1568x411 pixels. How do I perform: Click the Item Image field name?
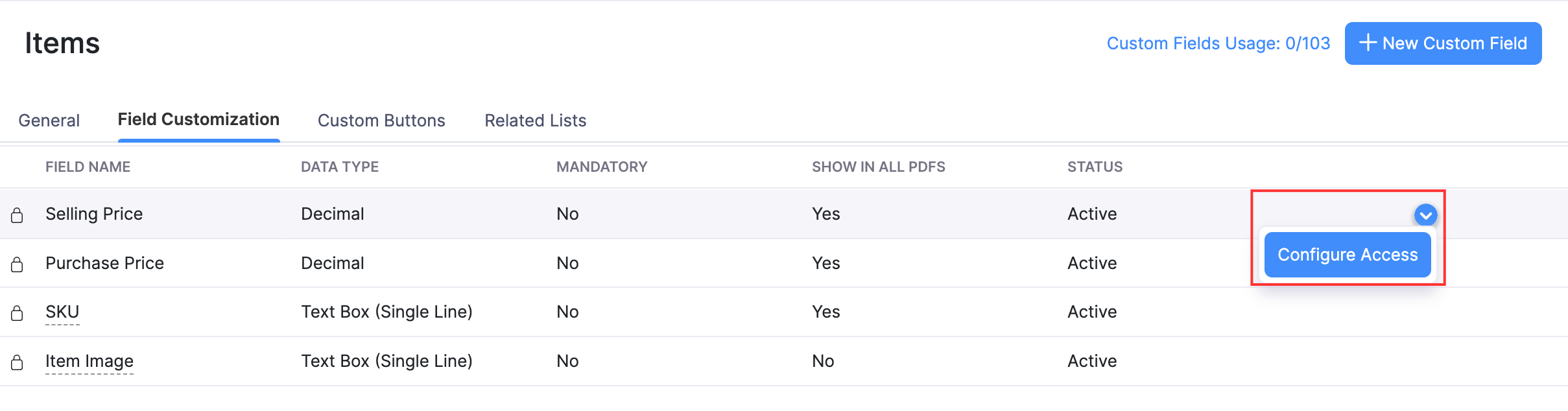tap(89, 361)
